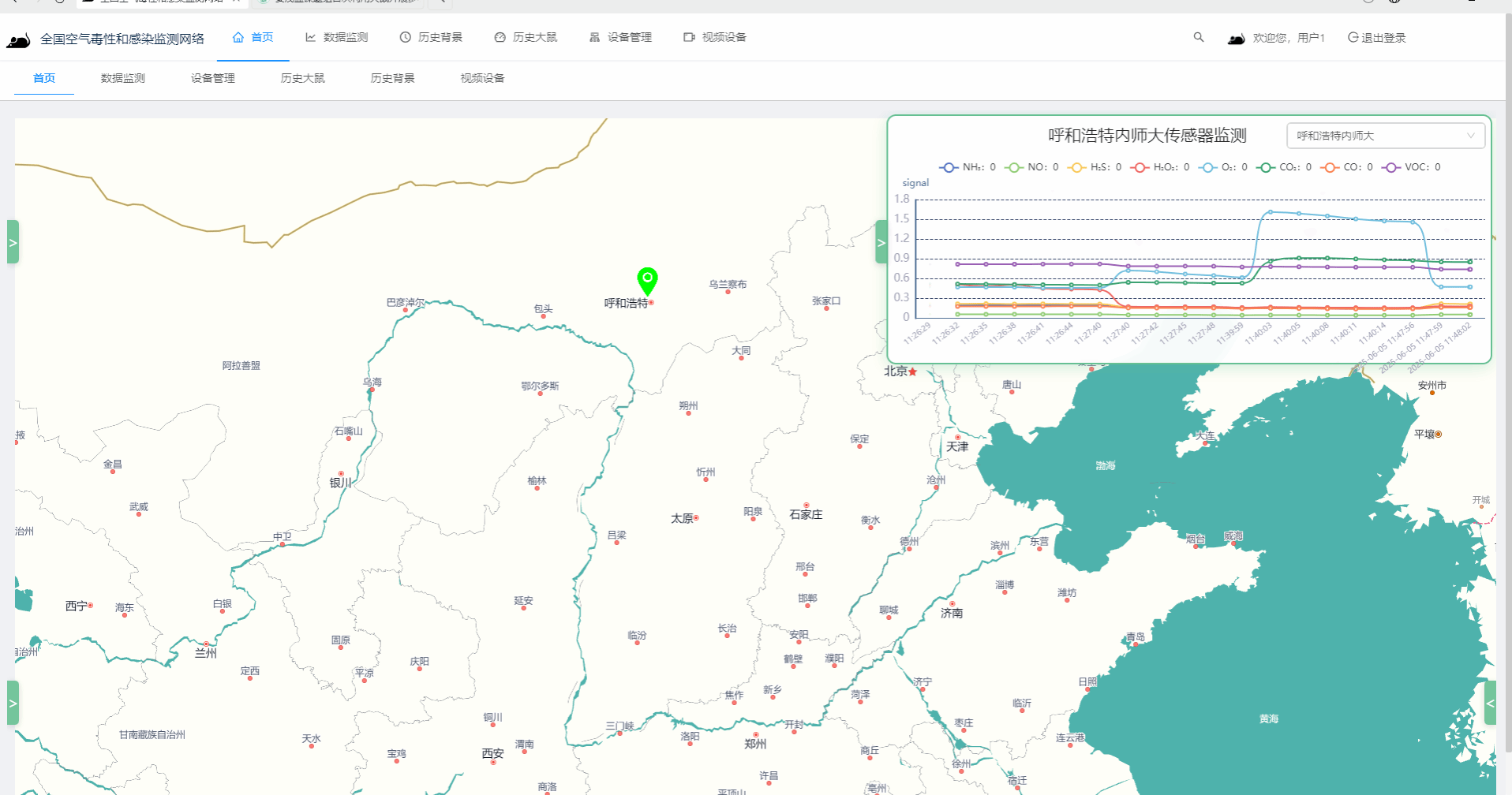Click the line chart icon for 数据监测

[x=311, y=37]
